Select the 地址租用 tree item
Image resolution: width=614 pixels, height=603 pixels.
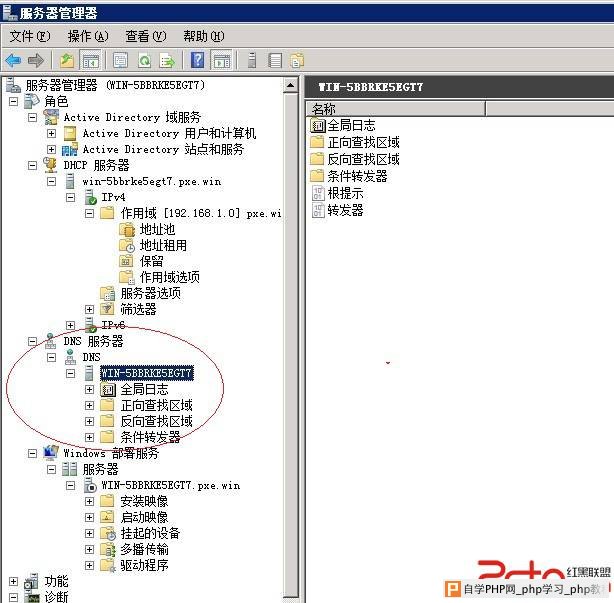coord(163,246)
